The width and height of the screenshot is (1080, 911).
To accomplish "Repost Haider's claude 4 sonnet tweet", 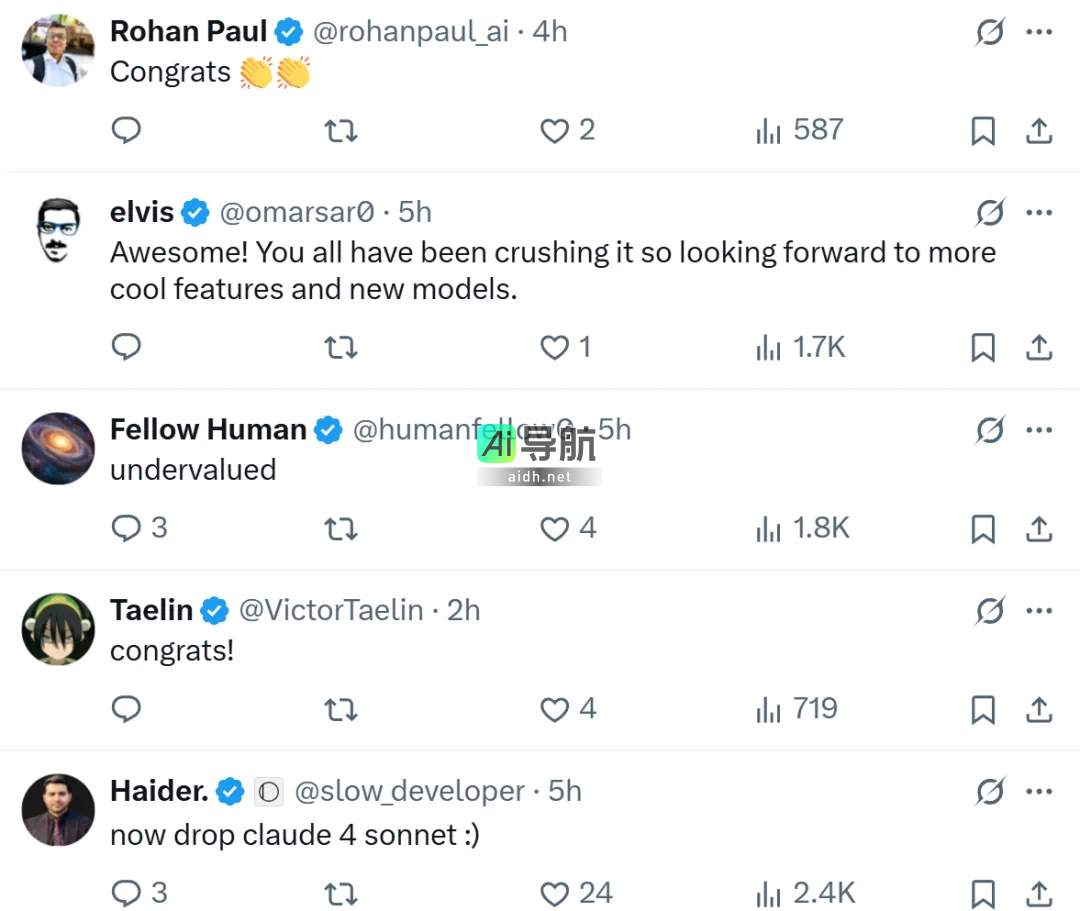I will [341, 893].
